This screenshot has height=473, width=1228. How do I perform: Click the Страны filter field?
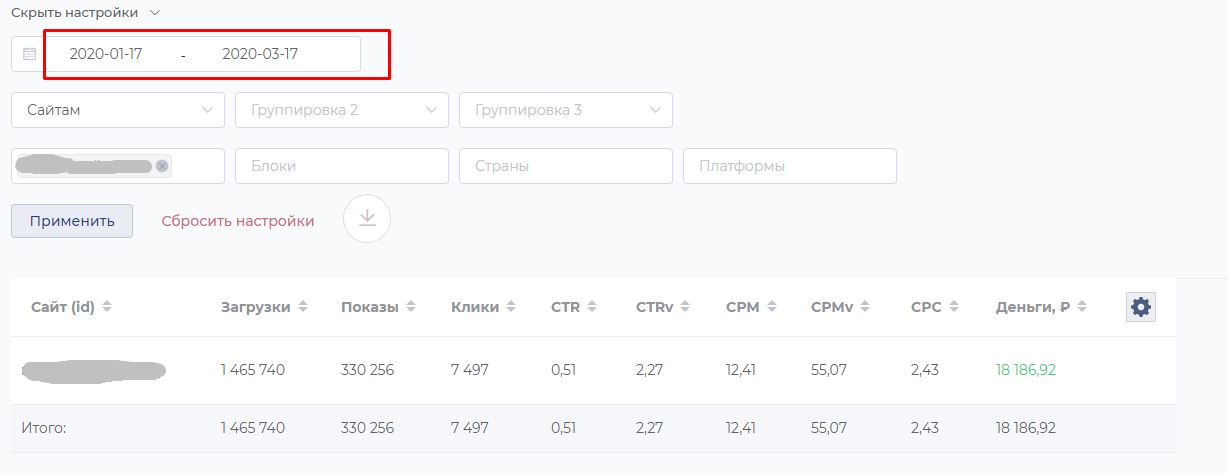(x=566, y=166)
